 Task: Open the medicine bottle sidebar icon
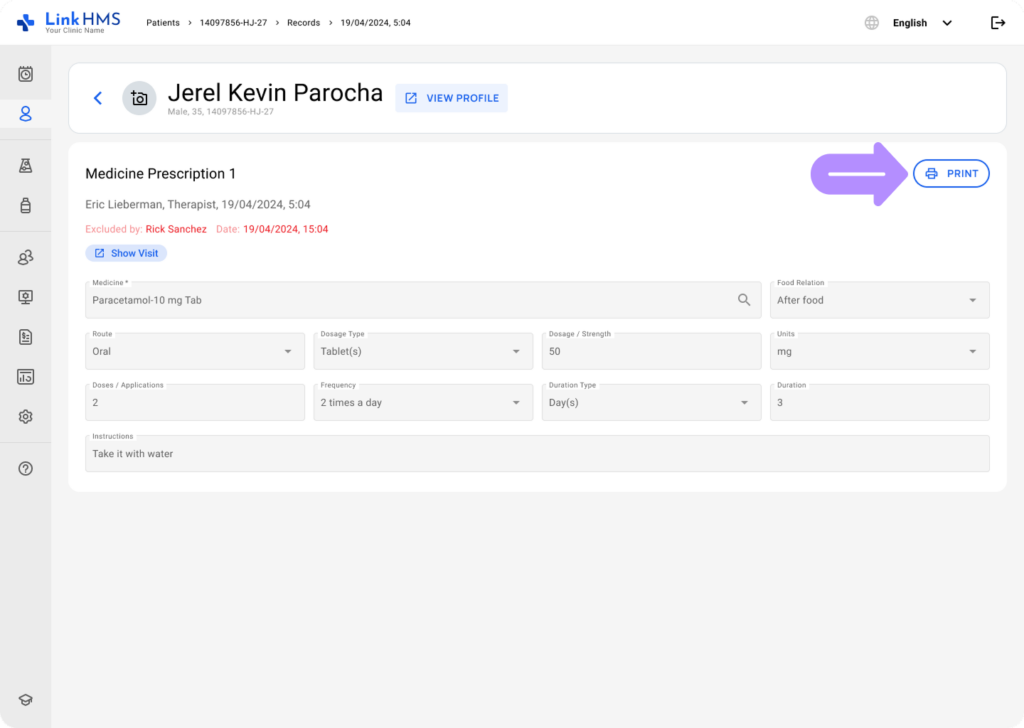point(26,205)
